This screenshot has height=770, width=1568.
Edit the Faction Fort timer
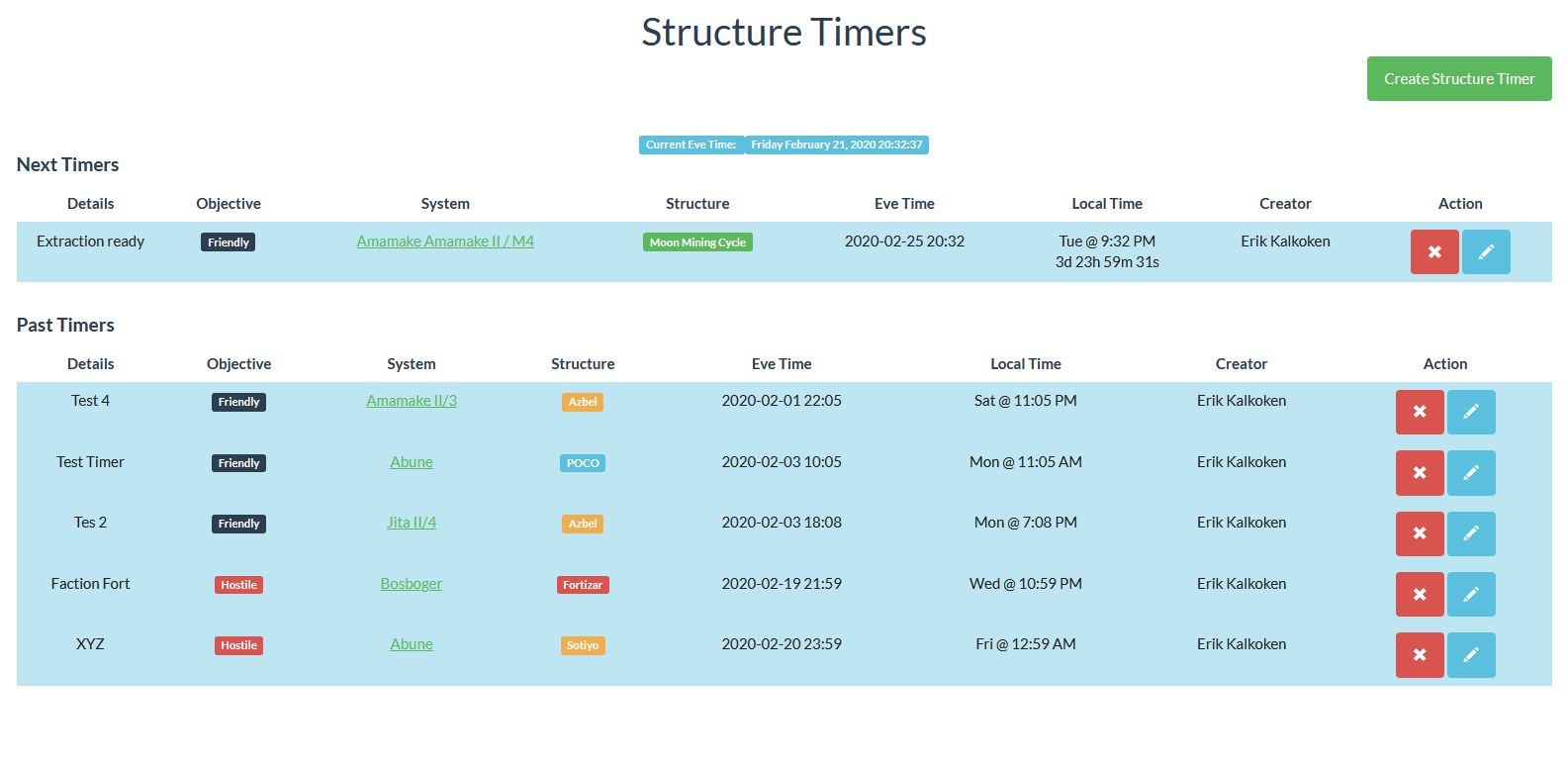pyautogui.click(x=1470, y=595)
